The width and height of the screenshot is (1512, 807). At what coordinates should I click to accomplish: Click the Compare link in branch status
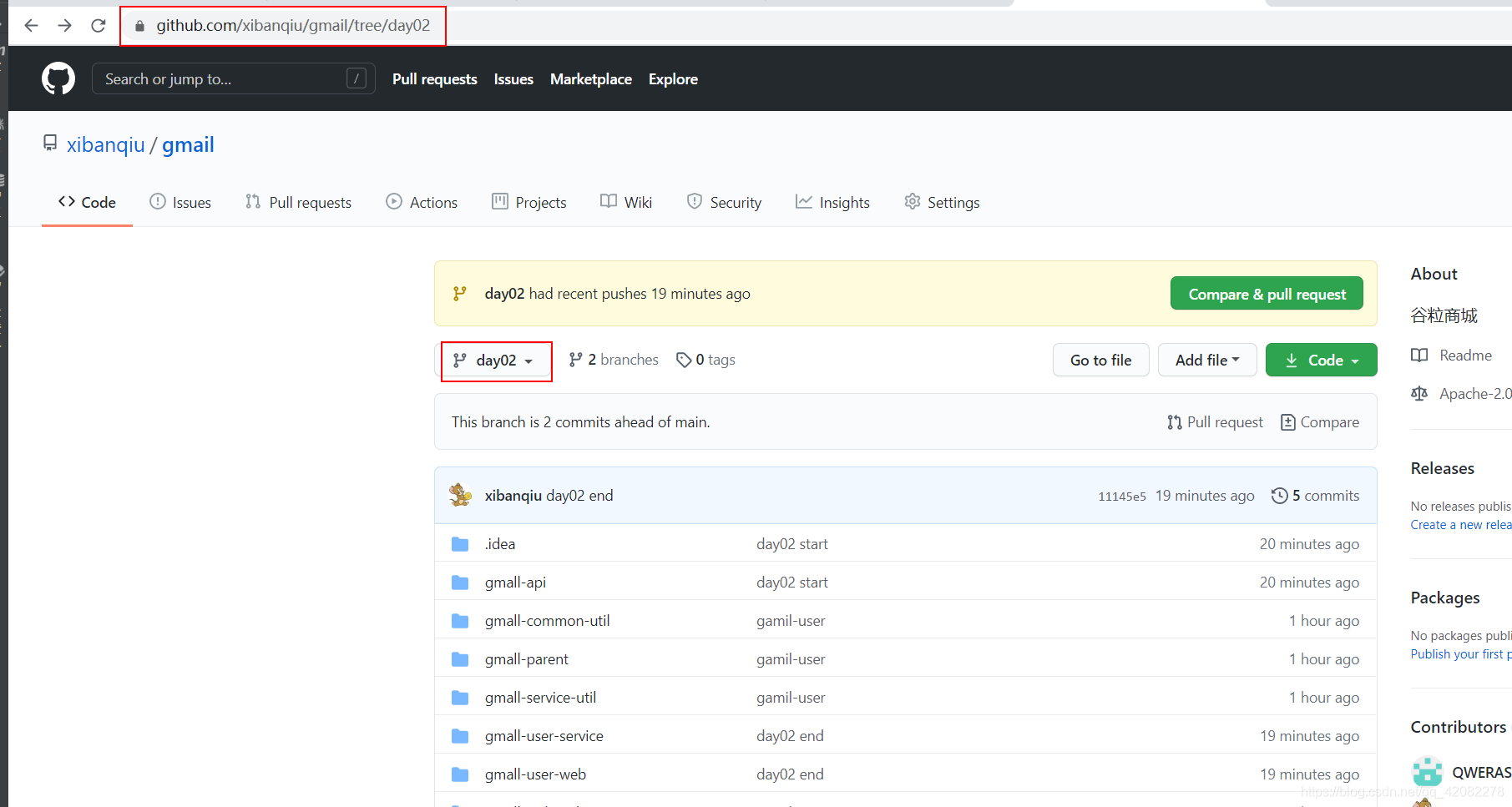(1320, 422)
